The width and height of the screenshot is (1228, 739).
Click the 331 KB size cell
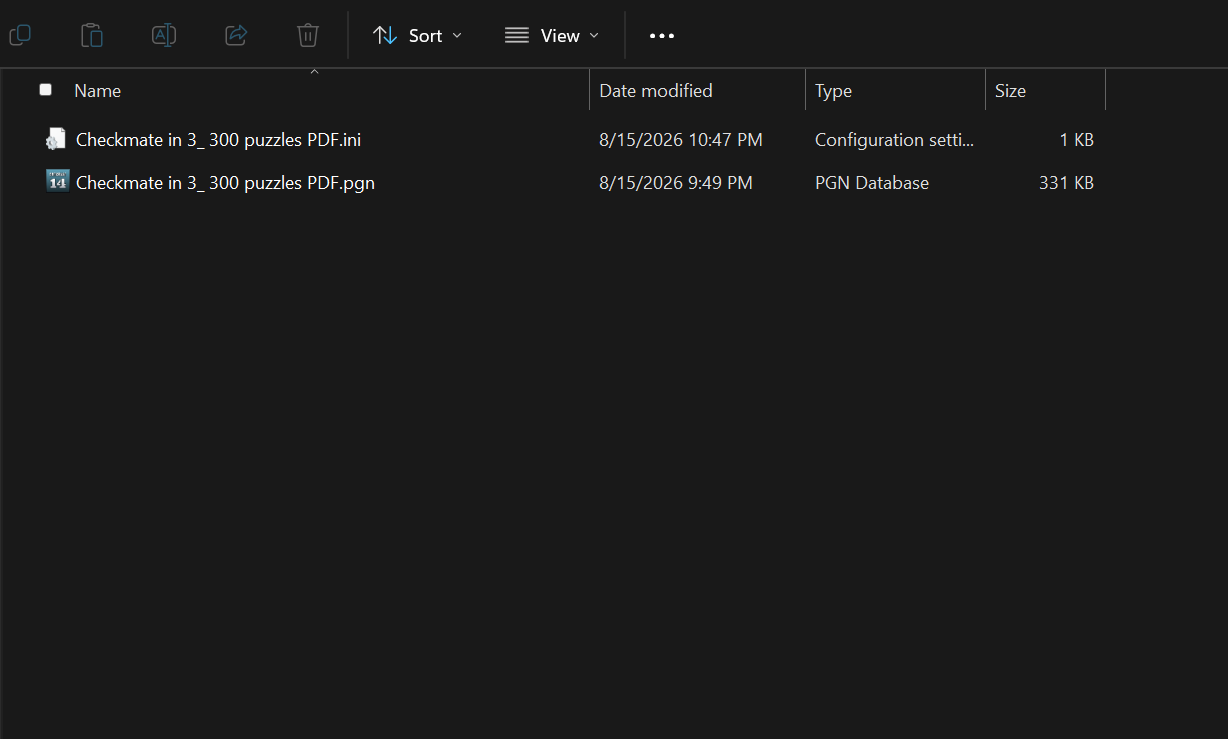[x=1066, y=182]
